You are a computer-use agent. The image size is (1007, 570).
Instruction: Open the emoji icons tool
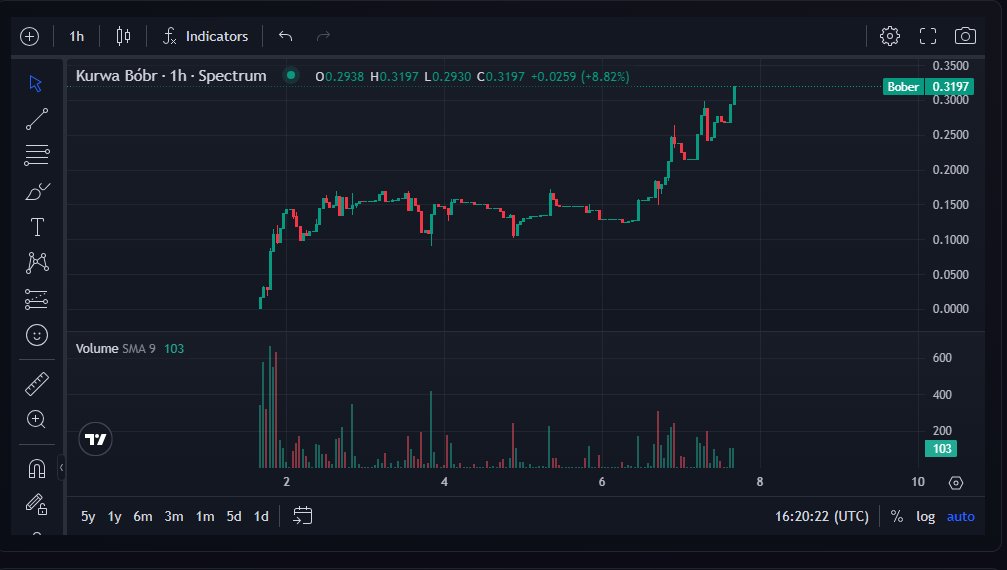[37, 335]
